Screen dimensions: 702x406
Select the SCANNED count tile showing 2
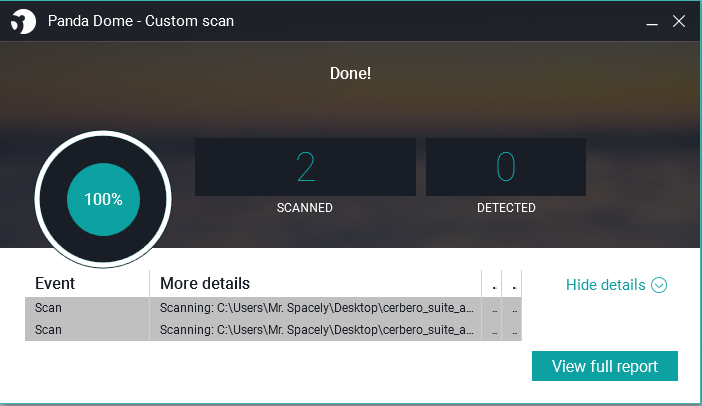305,167
